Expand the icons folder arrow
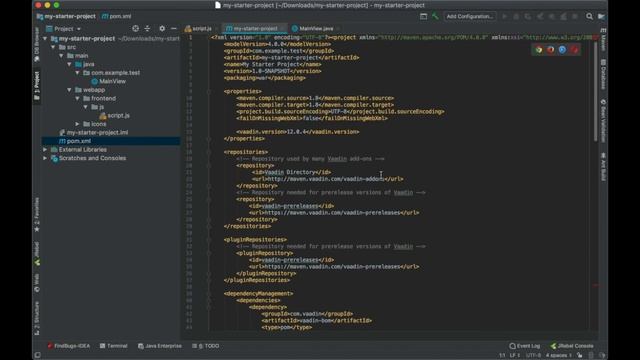Screen dimensions: 640x360 (x=78, y=124)
